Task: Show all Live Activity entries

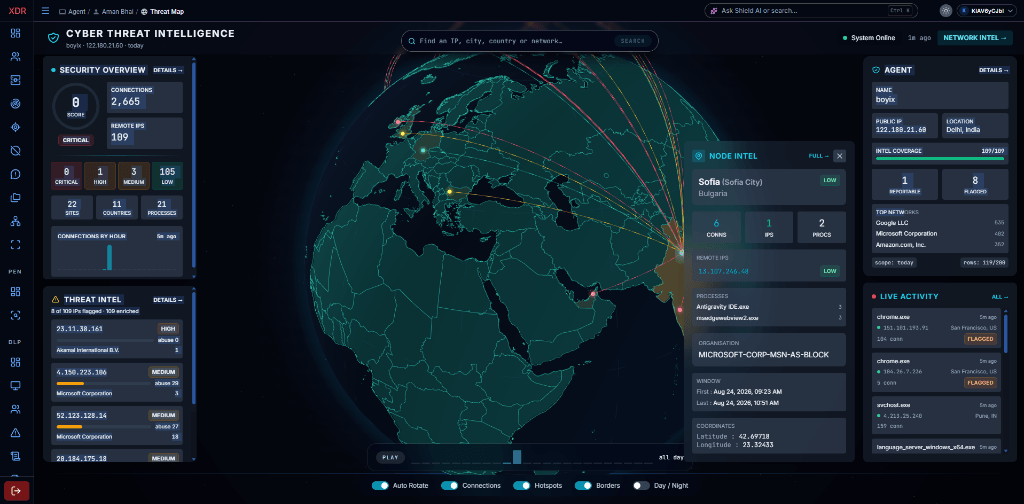Action: point(1000,296)
